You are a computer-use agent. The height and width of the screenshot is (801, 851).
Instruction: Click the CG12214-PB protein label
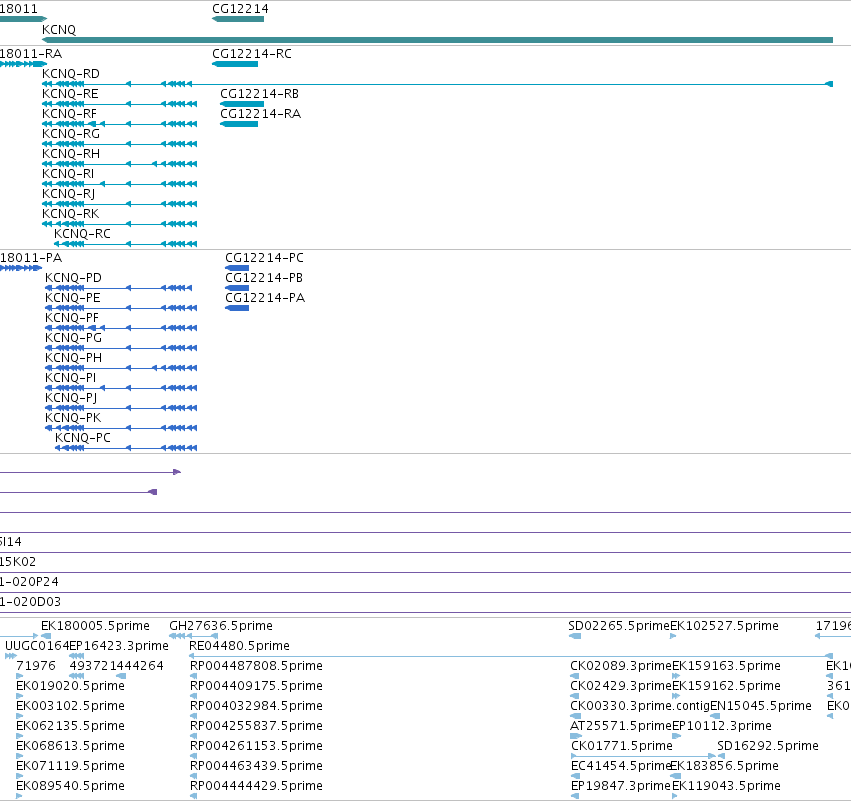point(264,278)
